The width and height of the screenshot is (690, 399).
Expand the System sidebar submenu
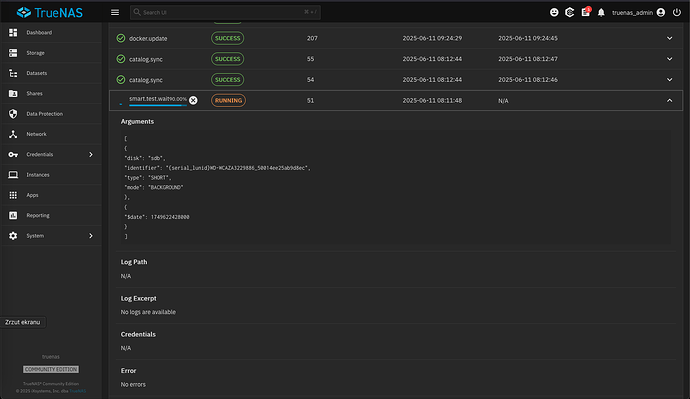[91, 236]
